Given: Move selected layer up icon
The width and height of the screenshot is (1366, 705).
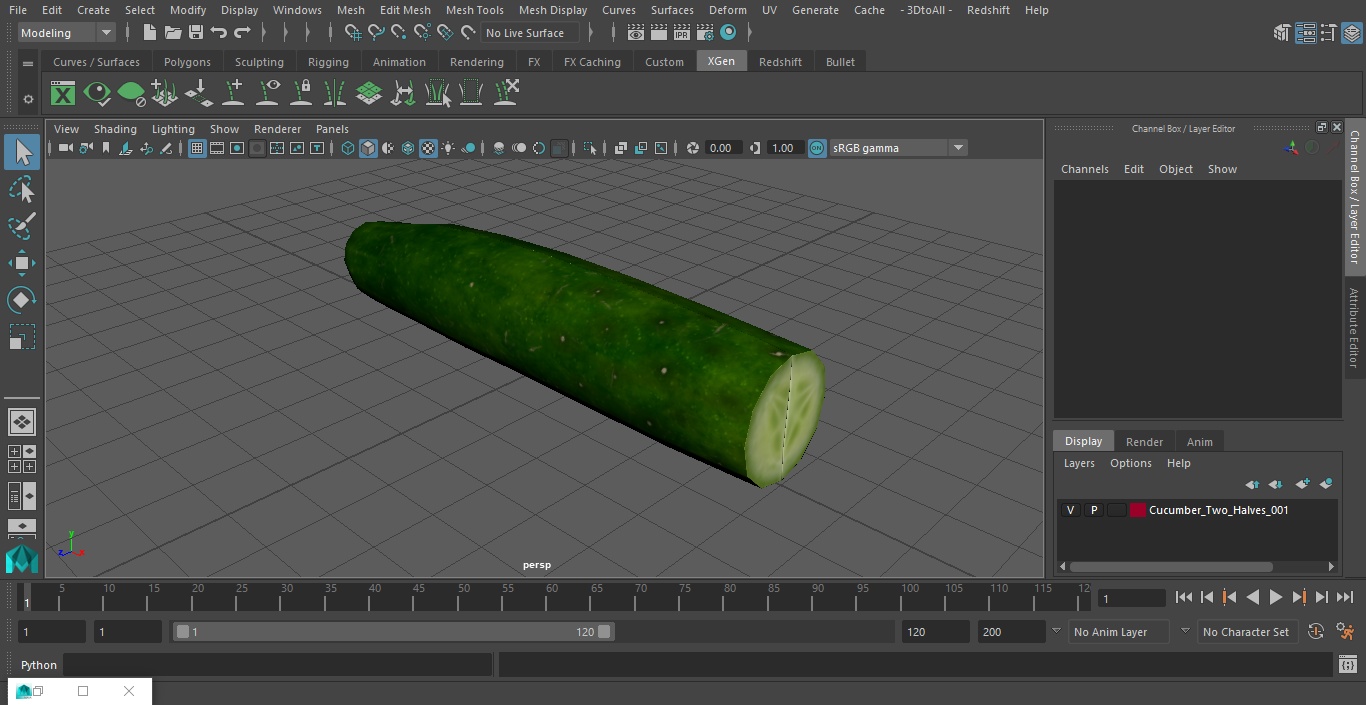Looking at the screenshot, I should pos(1252,484).
